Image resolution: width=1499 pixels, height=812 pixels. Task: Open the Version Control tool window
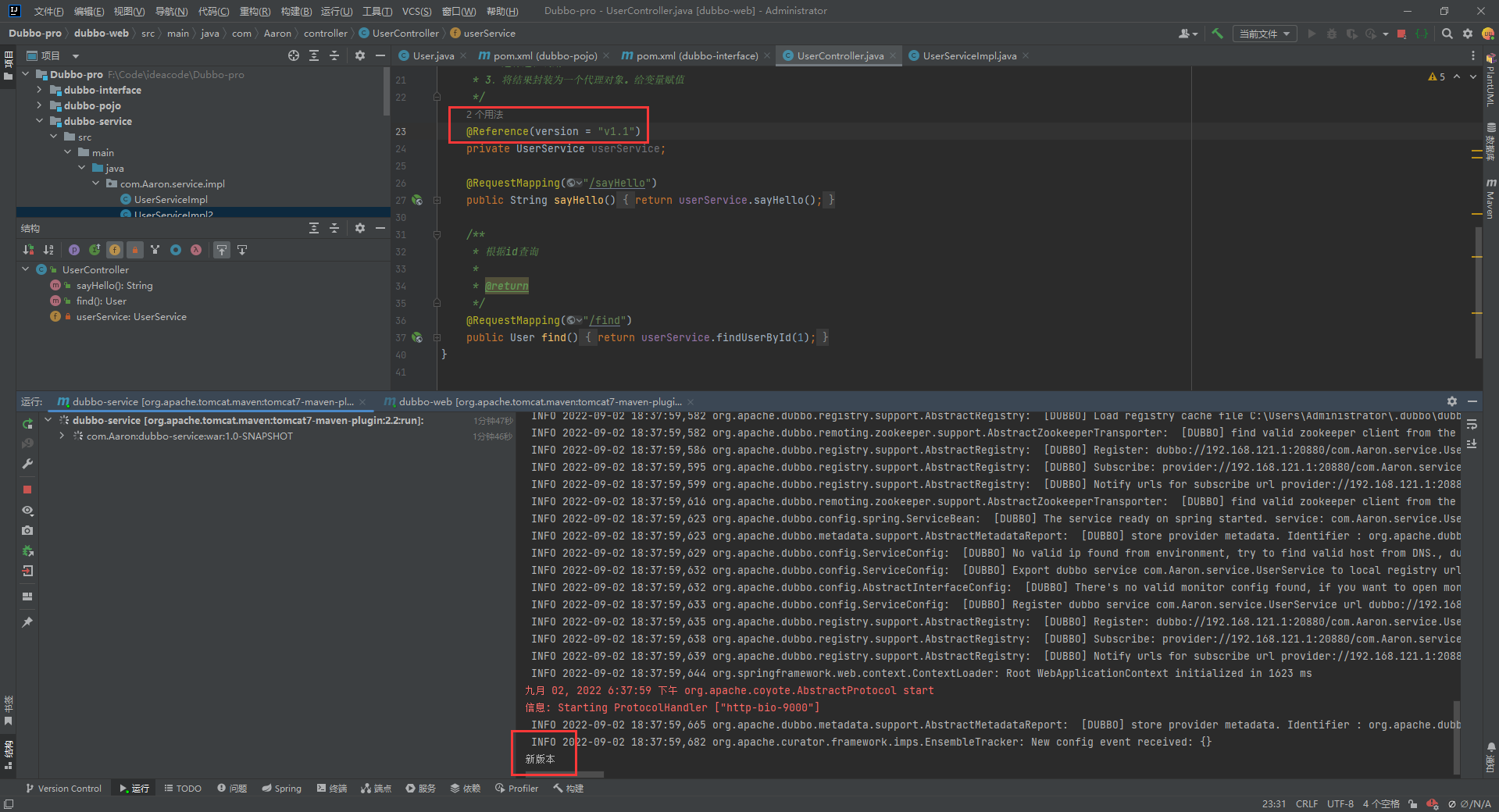63,788
